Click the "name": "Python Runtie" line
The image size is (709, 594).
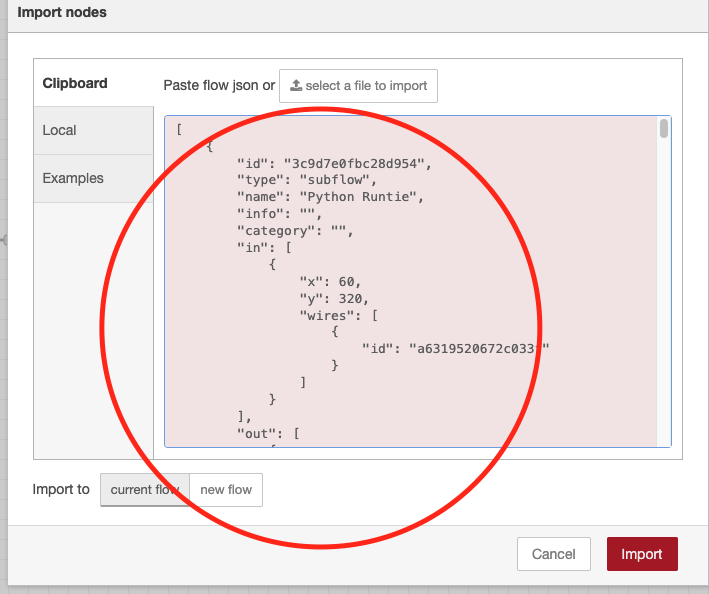(x=330, y=197)
